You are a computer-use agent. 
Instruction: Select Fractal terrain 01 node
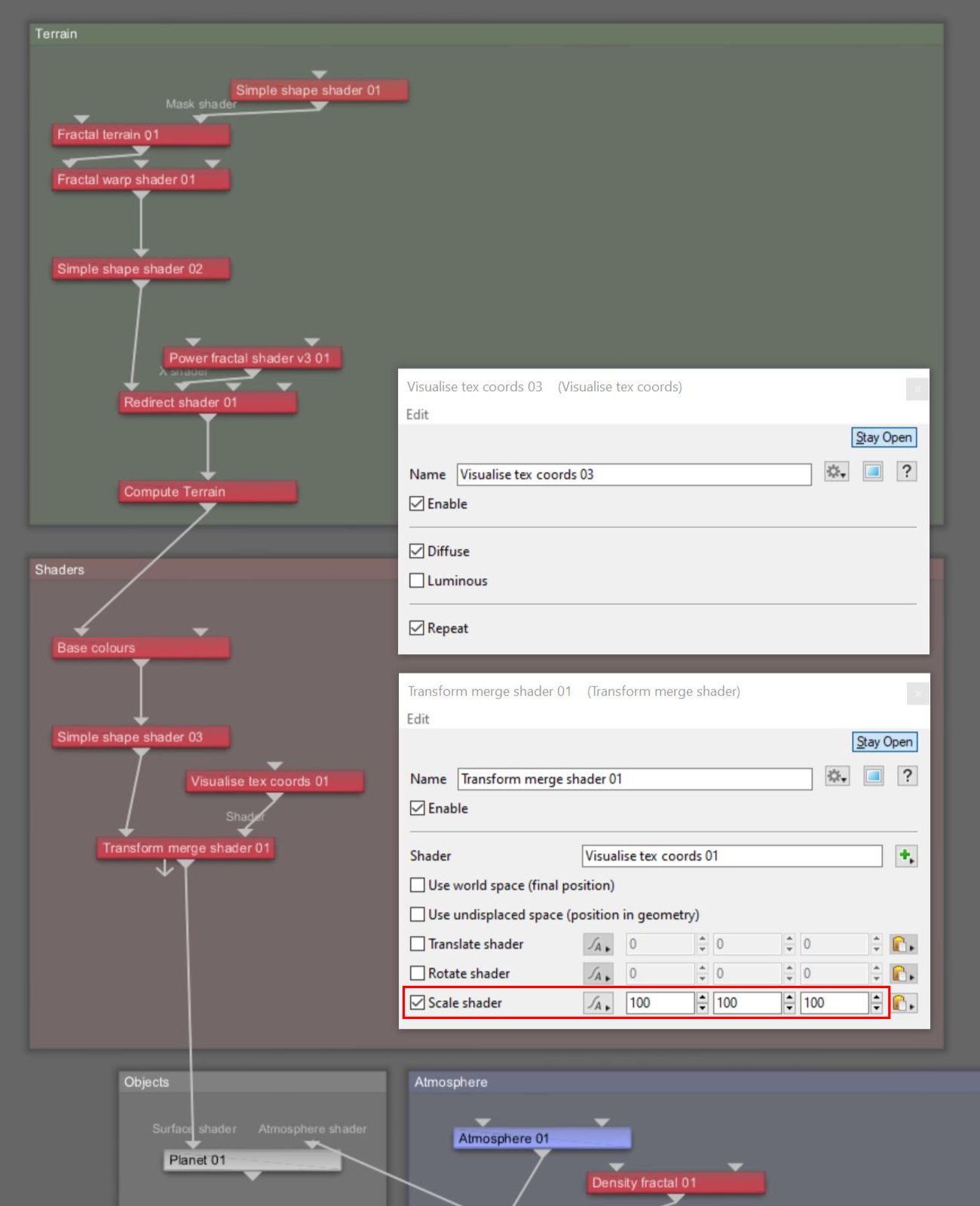[141, 135]
